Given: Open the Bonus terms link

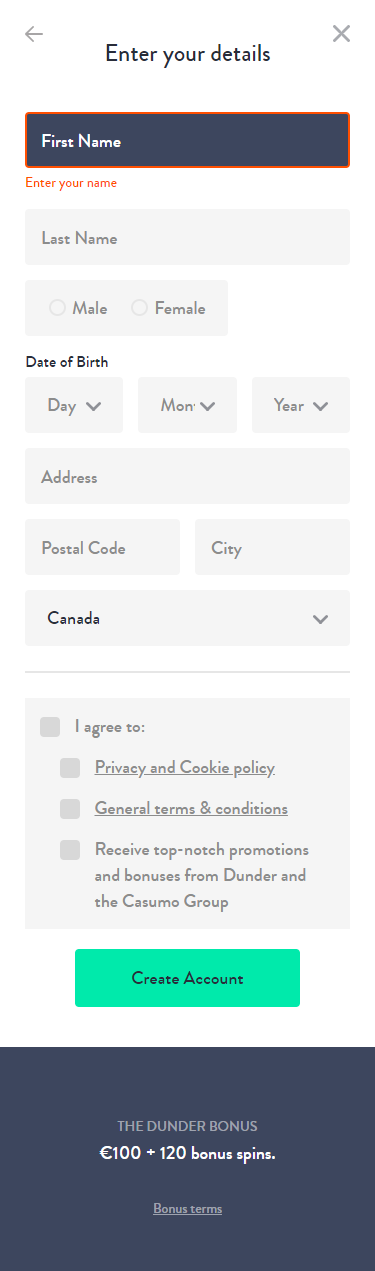Looking at the screenshot, I should coord(187,1209).
